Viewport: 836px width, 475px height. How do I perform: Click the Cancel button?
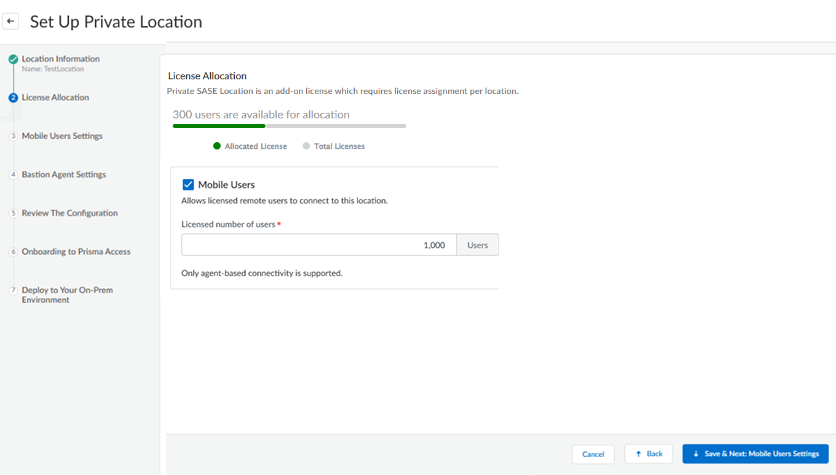[593, 454]
